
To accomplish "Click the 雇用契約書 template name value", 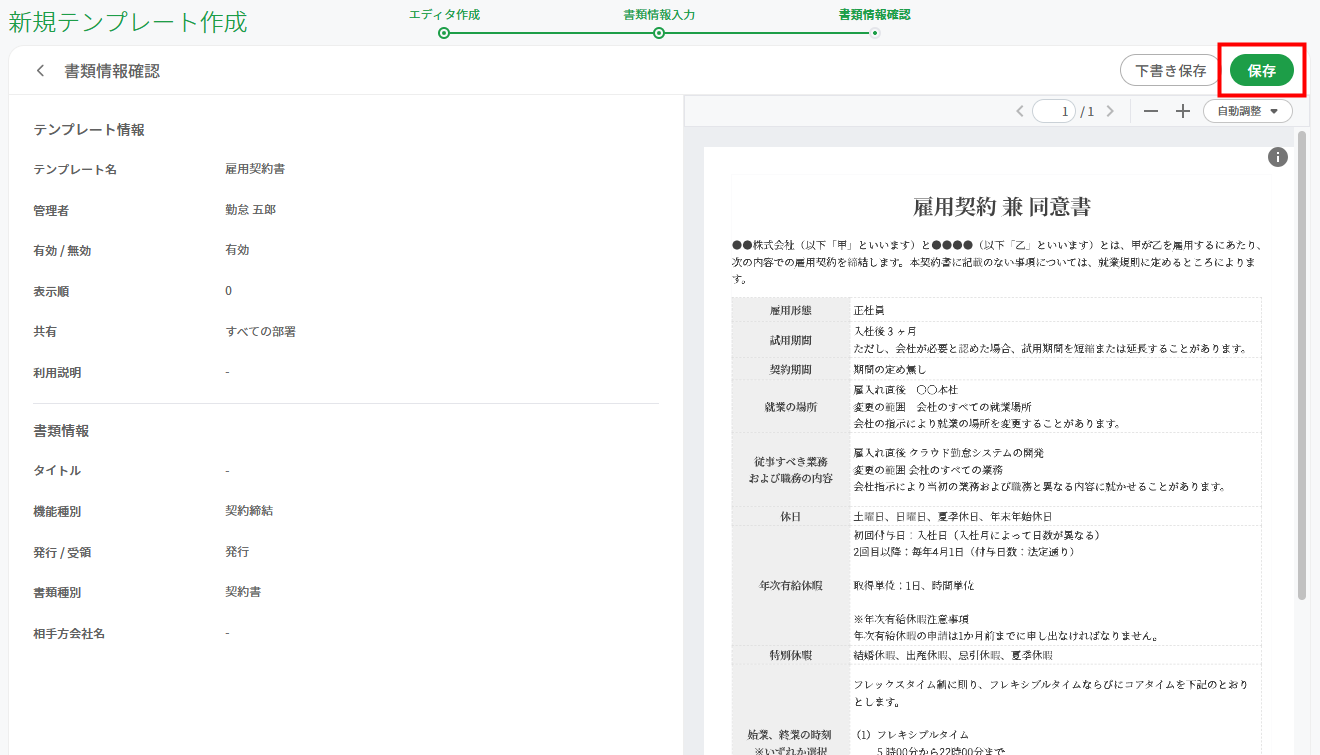I will pyautogui.click(x=255, y=169).
